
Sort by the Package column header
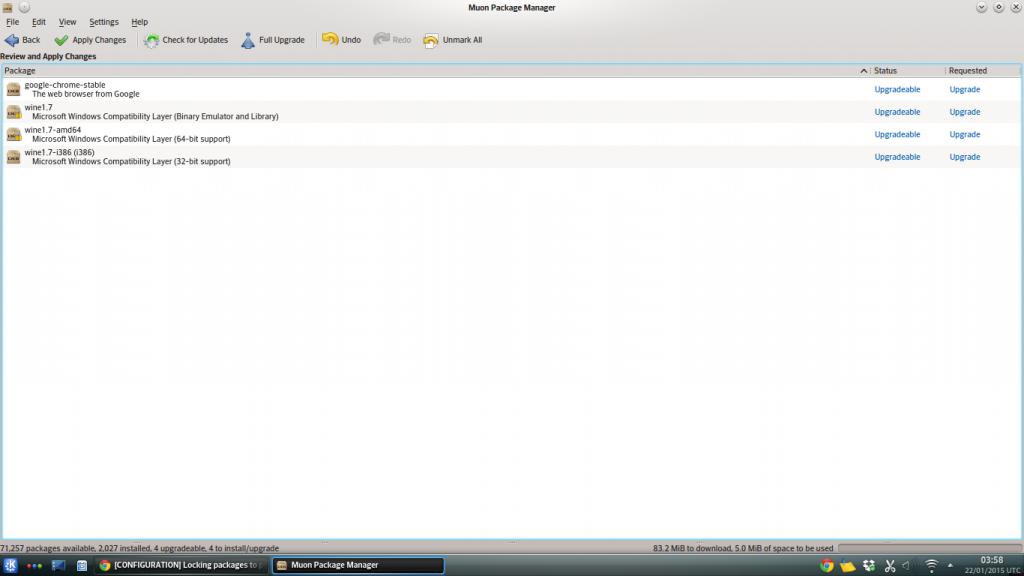pyautogui.click(x=430, y=71)
